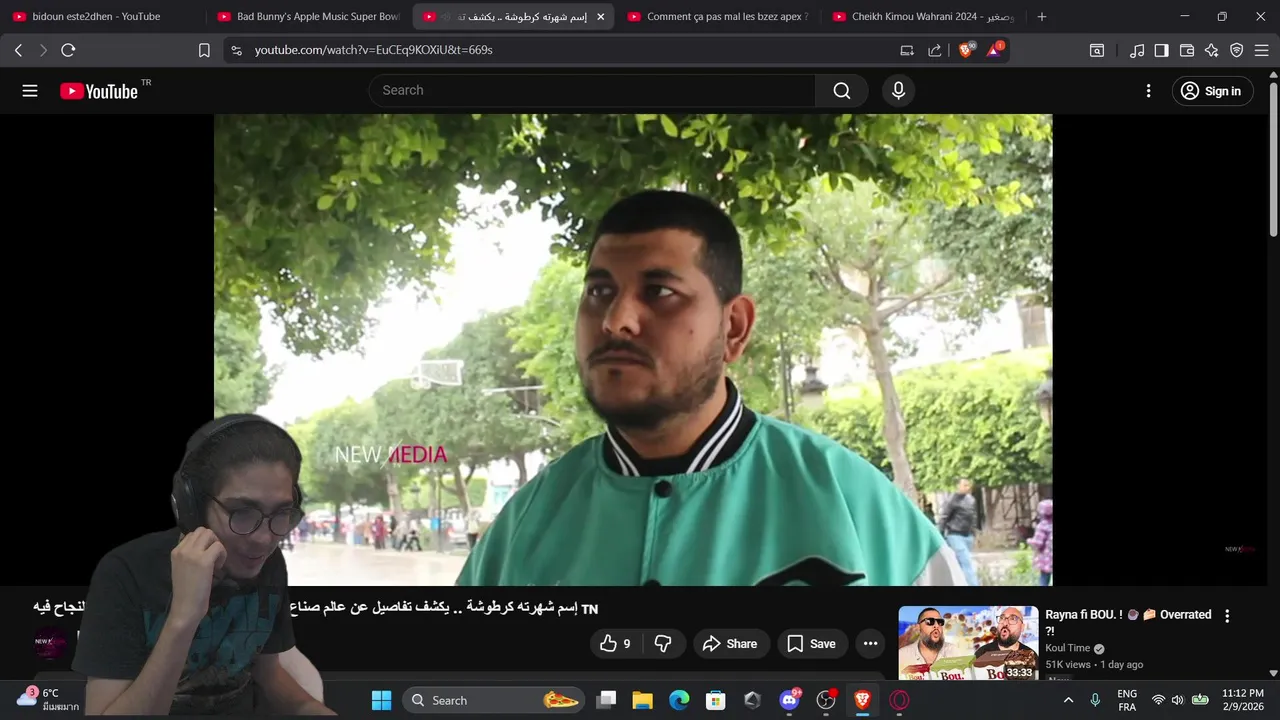Go back in browser history
The width and height of the screenshot is (1280, 720).
click(18, 50)
